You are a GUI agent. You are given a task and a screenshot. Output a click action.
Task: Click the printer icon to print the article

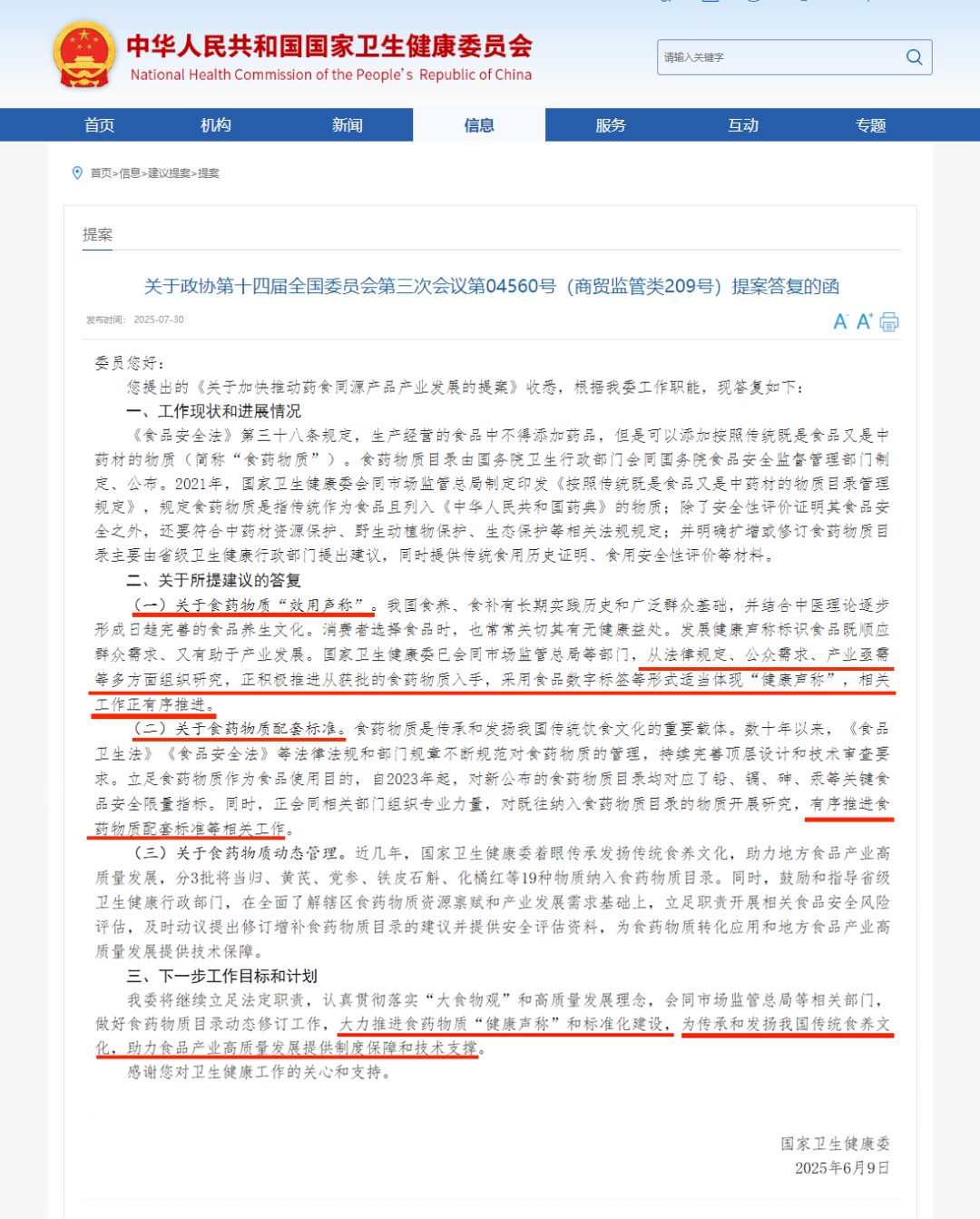889,322
